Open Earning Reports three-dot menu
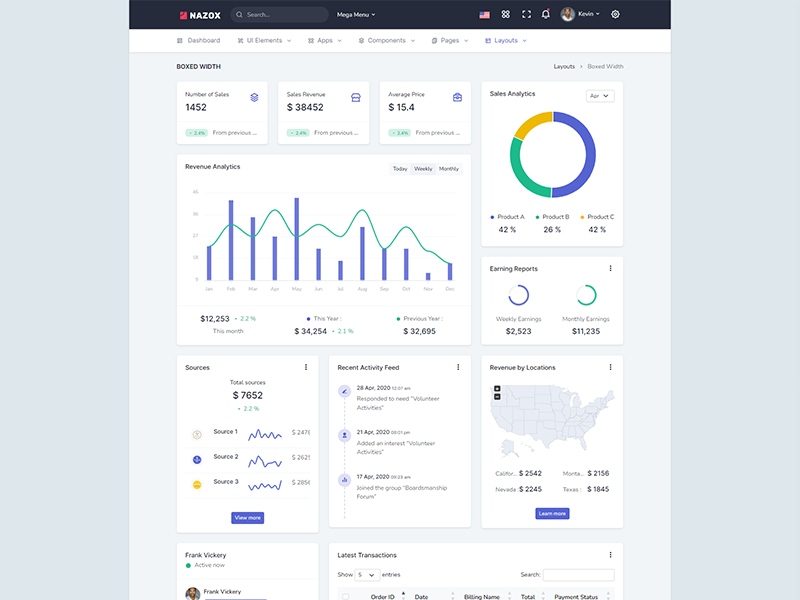800x600 pixels. 610,268
